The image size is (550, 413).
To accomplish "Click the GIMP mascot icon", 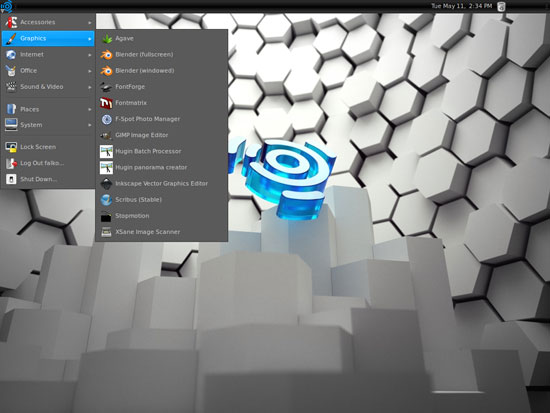I will pyautogui.click(x=106, y=135).
